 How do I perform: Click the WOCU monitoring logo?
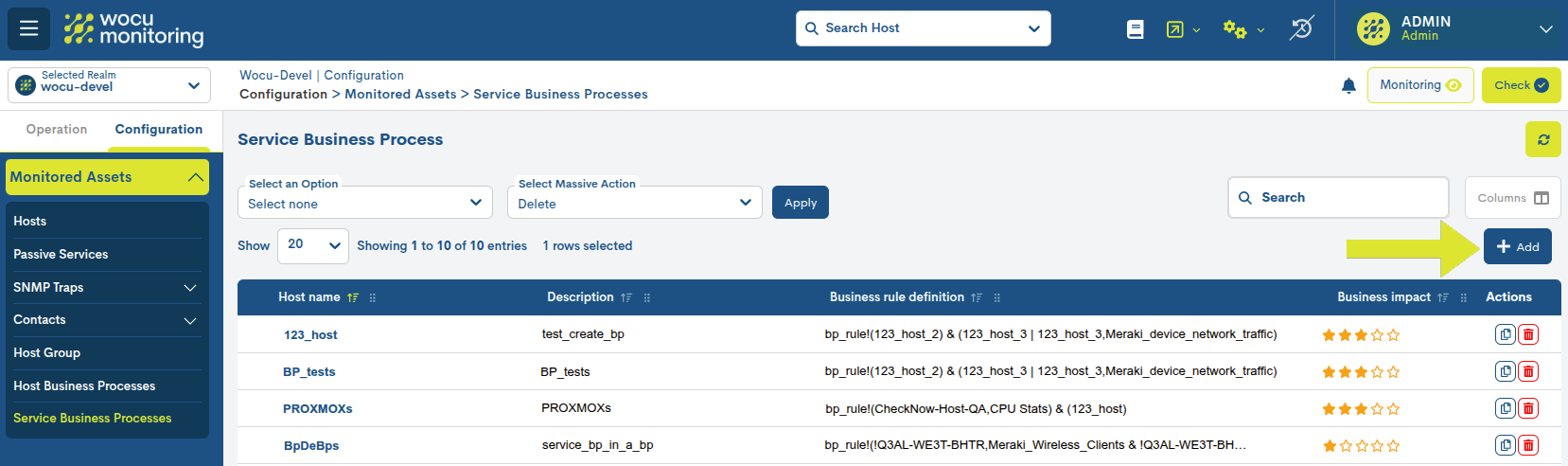pyautogui.click(x=133, y=29)
